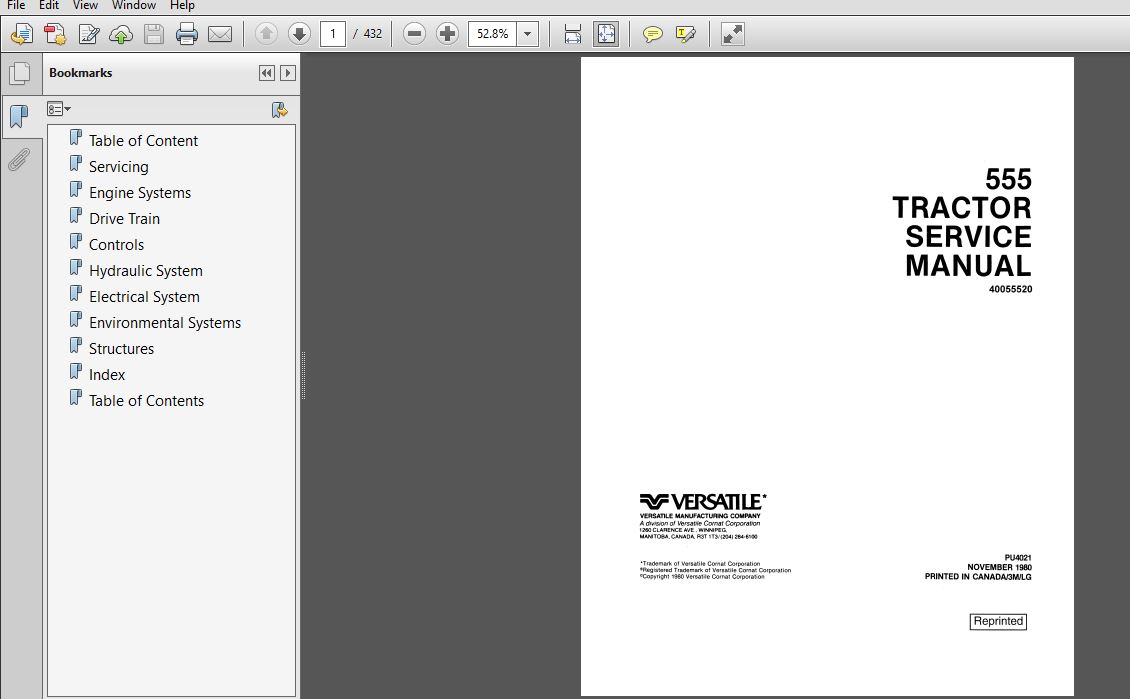Viewport: 1130px width, 699px height.
Task: Open the Edit PDF tool
Action: pos(89,34)
